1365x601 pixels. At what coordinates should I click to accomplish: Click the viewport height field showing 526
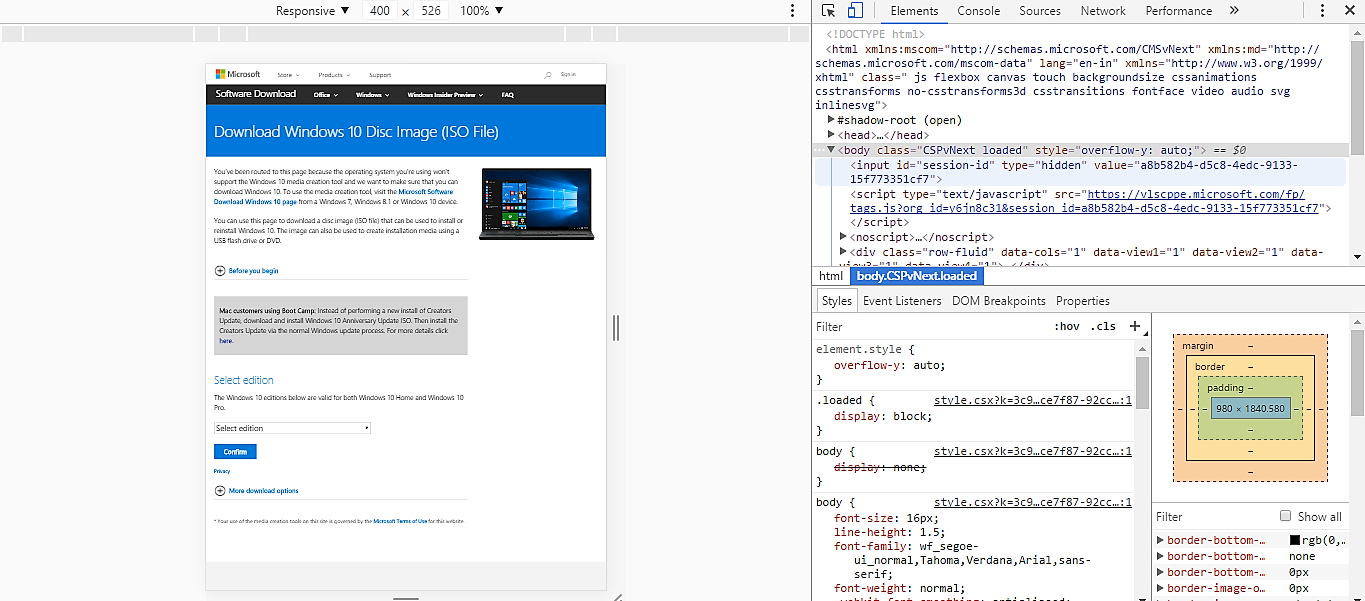coord(431,11)
